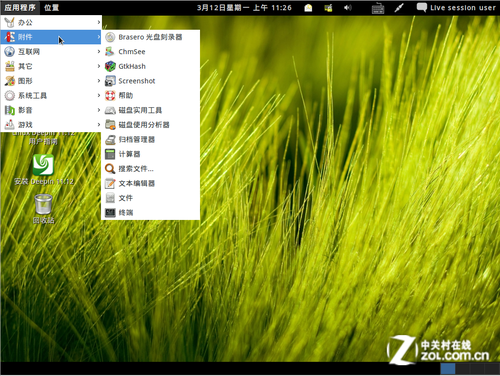Click the 游戏 games category icon

10,125
